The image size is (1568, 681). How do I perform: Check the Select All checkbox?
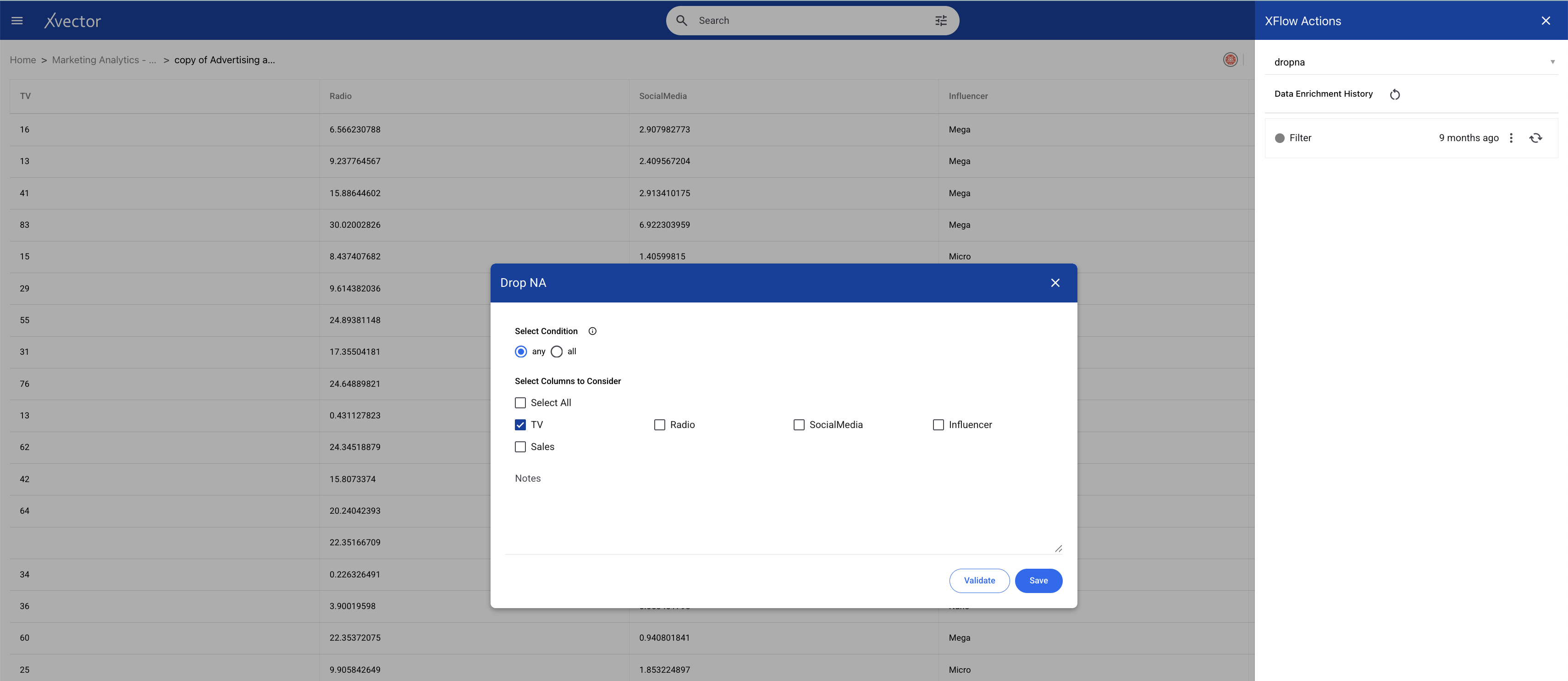(520, 403)
